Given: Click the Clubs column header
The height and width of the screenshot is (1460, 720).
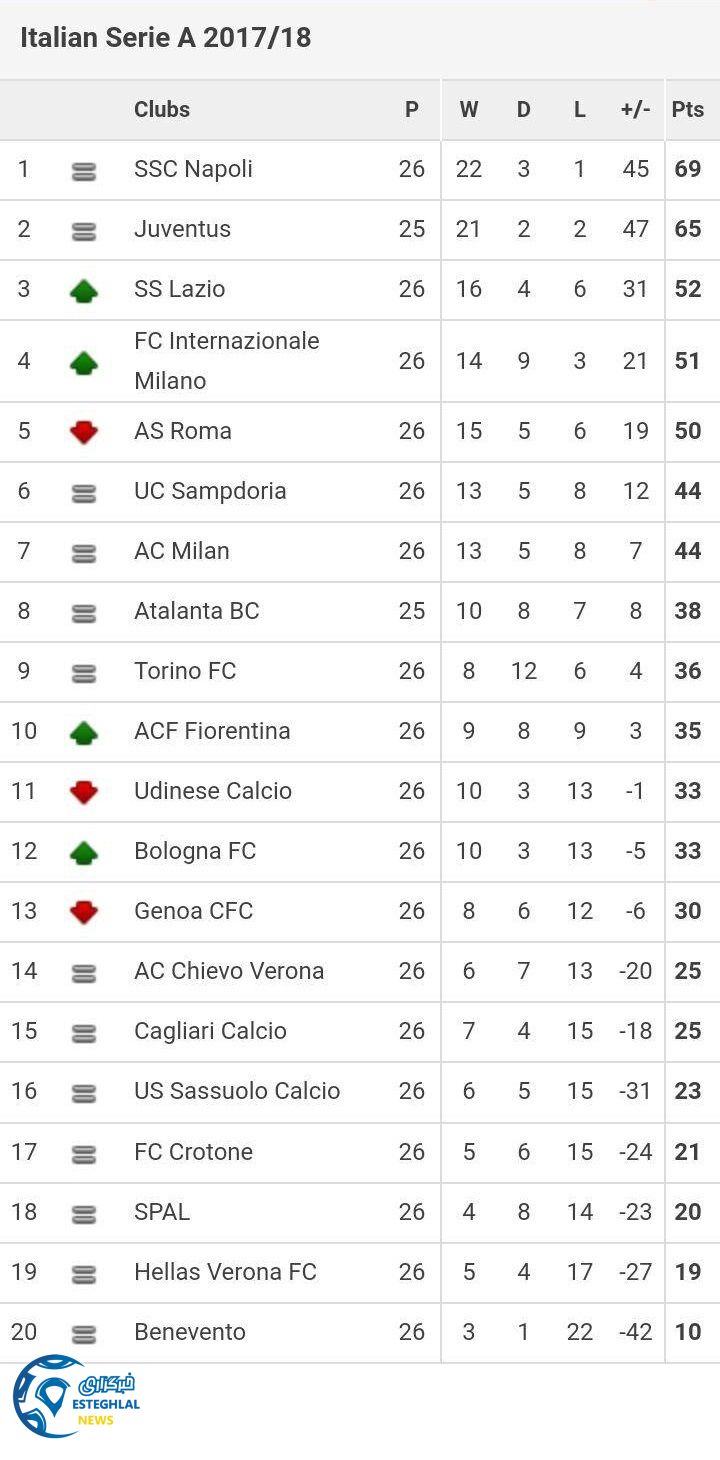Looking at the screenshot, I should pyautogui.click(x=162, y=110).
